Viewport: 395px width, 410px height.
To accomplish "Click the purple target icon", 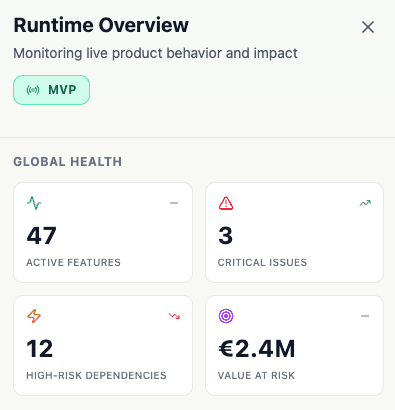I will [x=226, y=316].
